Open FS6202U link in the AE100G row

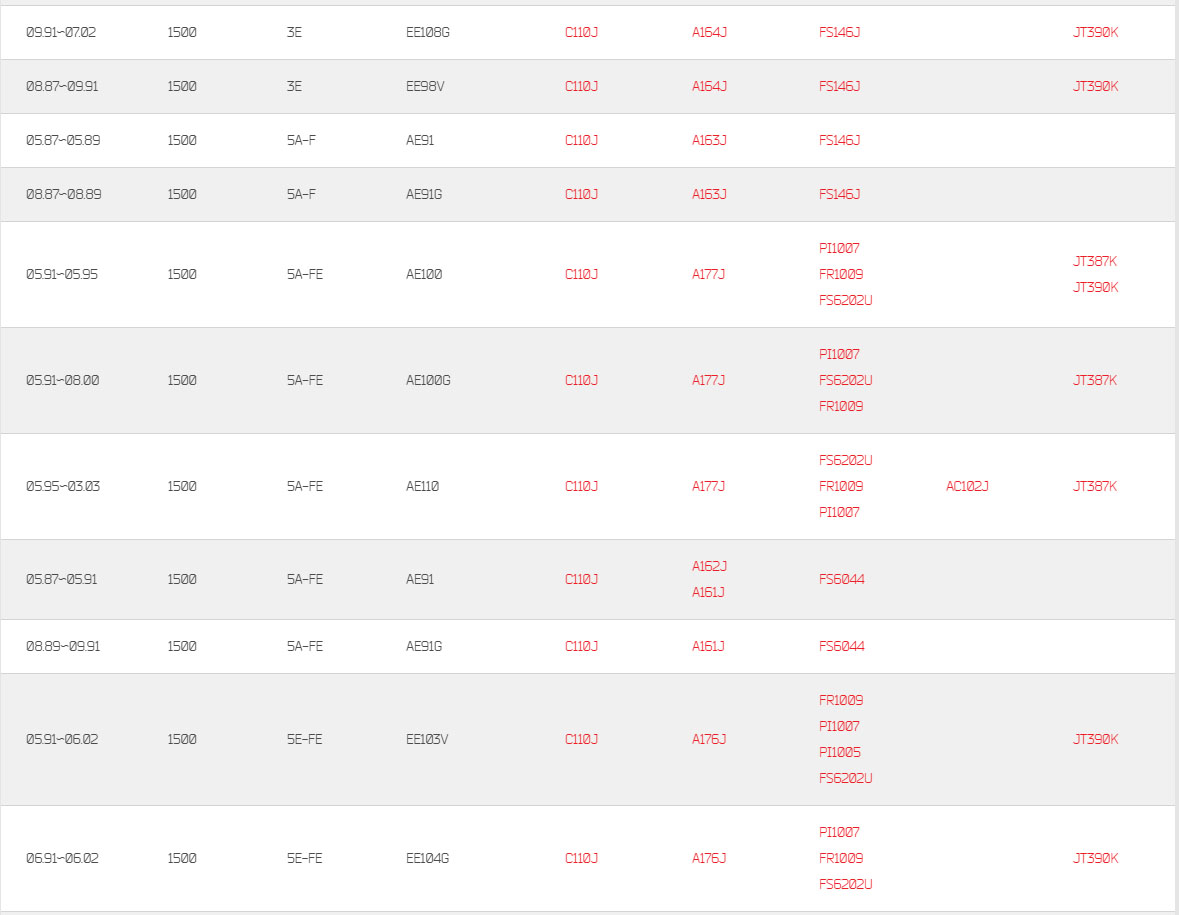[x=845, y=380]
